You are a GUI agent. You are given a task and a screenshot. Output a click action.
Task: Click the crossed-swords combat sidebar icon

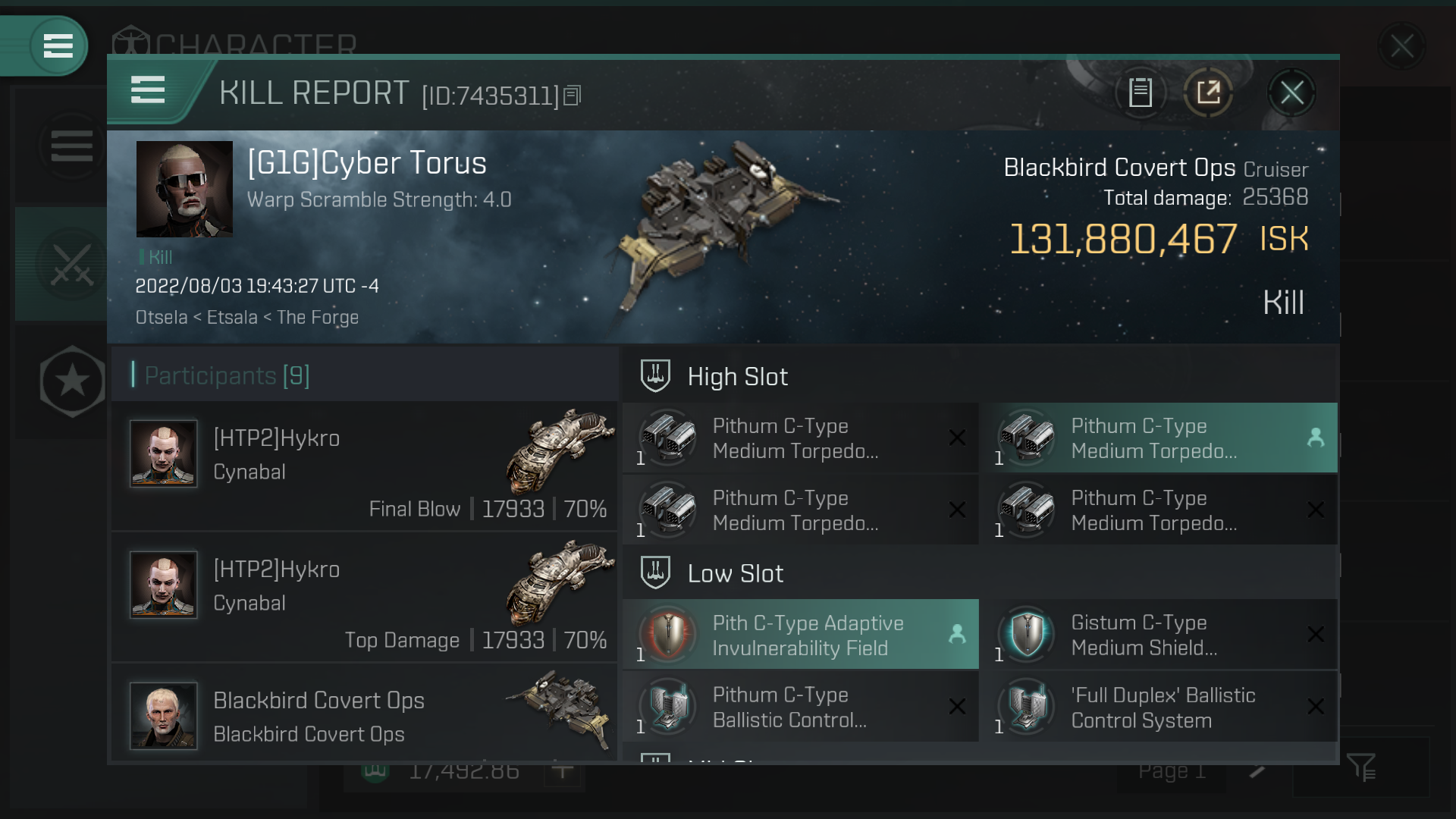coord(71,266)
